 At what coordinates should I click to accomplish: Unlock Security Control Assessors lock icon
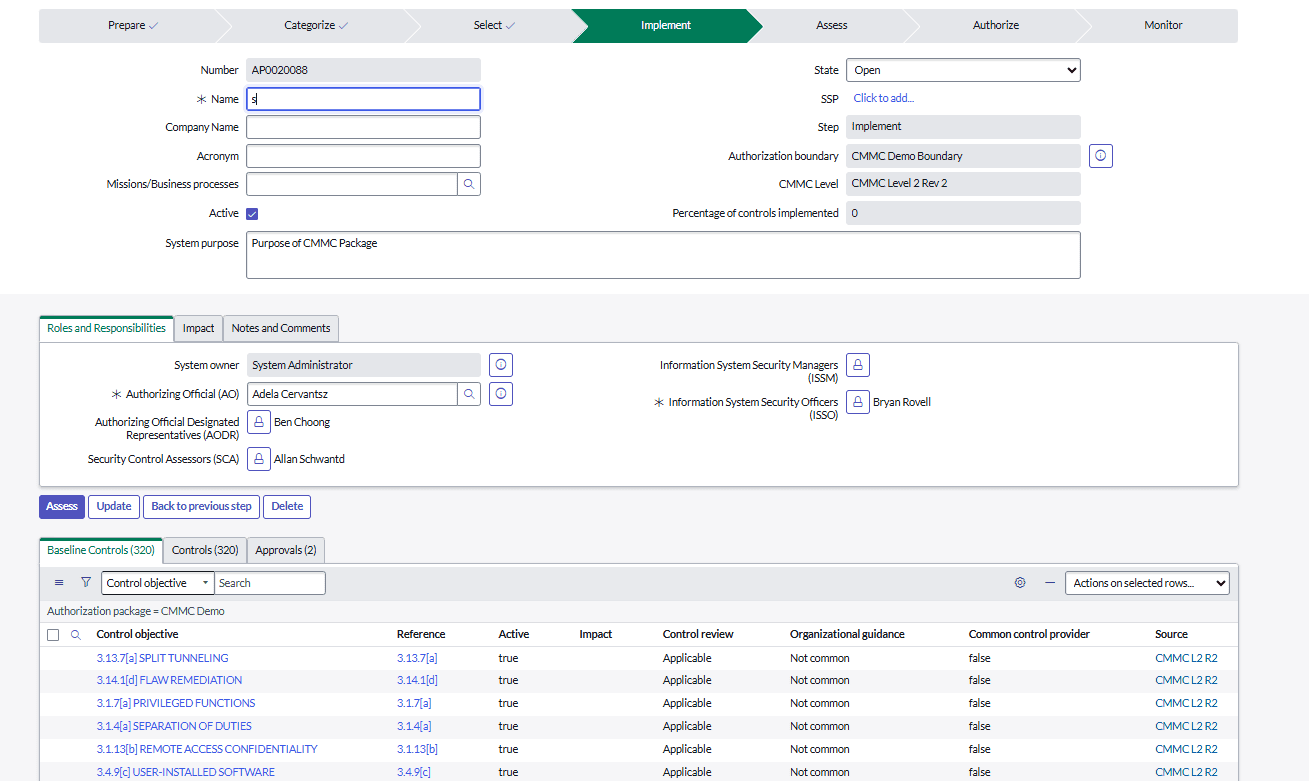[x=259, y=459]
